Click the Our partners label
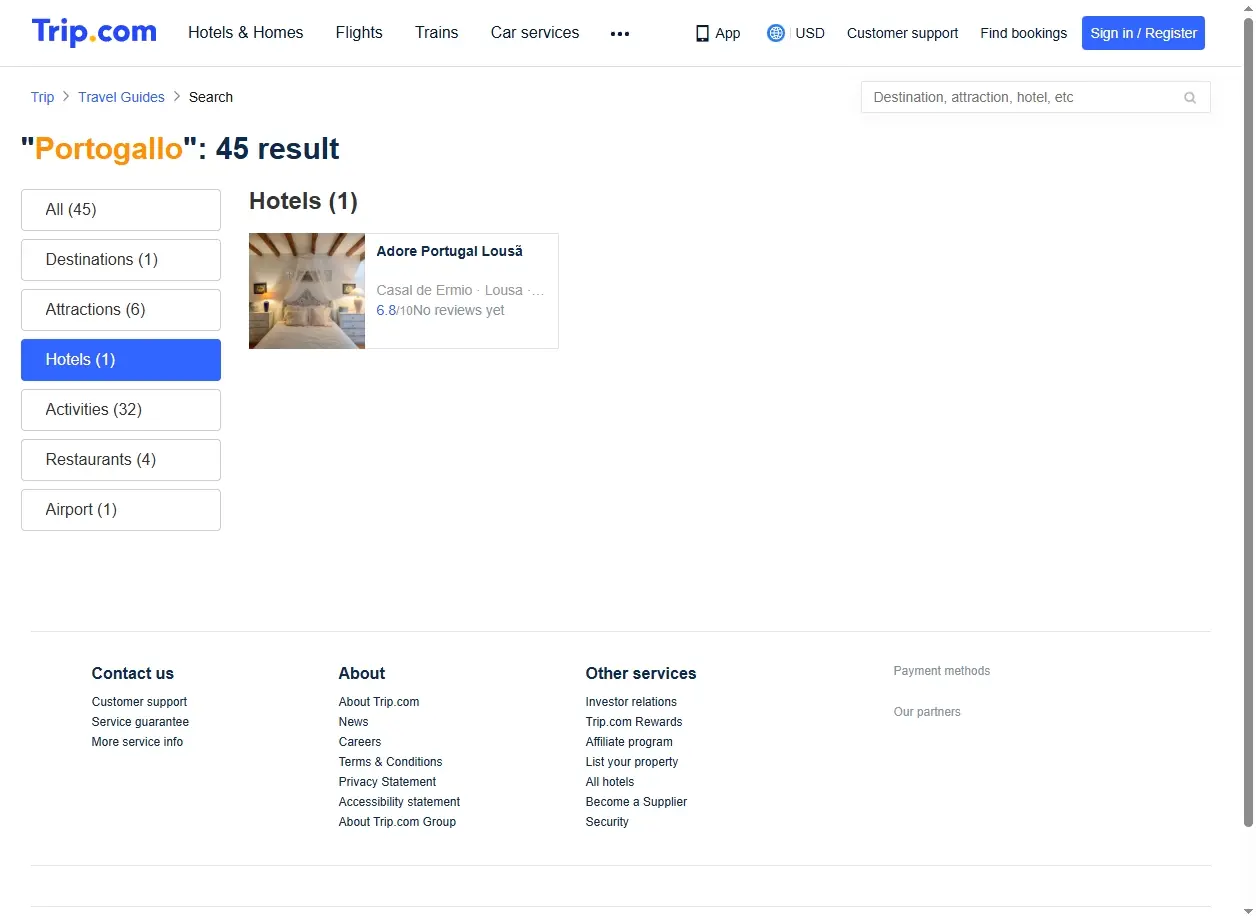Image resolution: width=1256 pixels, height=921 pixels. click(x=927, y=712)
